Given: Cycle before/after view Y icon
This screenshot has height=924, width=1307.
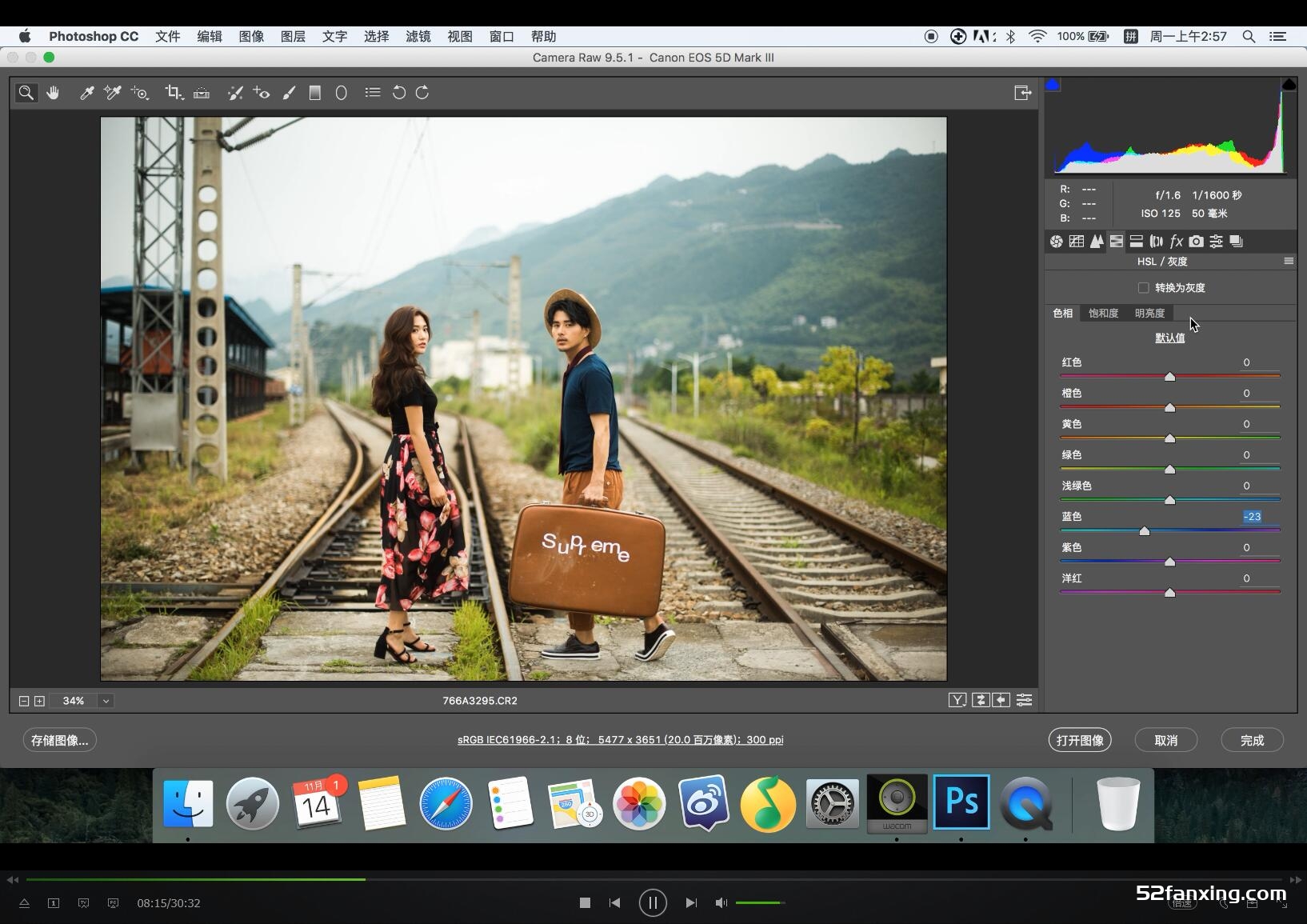Looking at the screenshot, I should point(957,701).
